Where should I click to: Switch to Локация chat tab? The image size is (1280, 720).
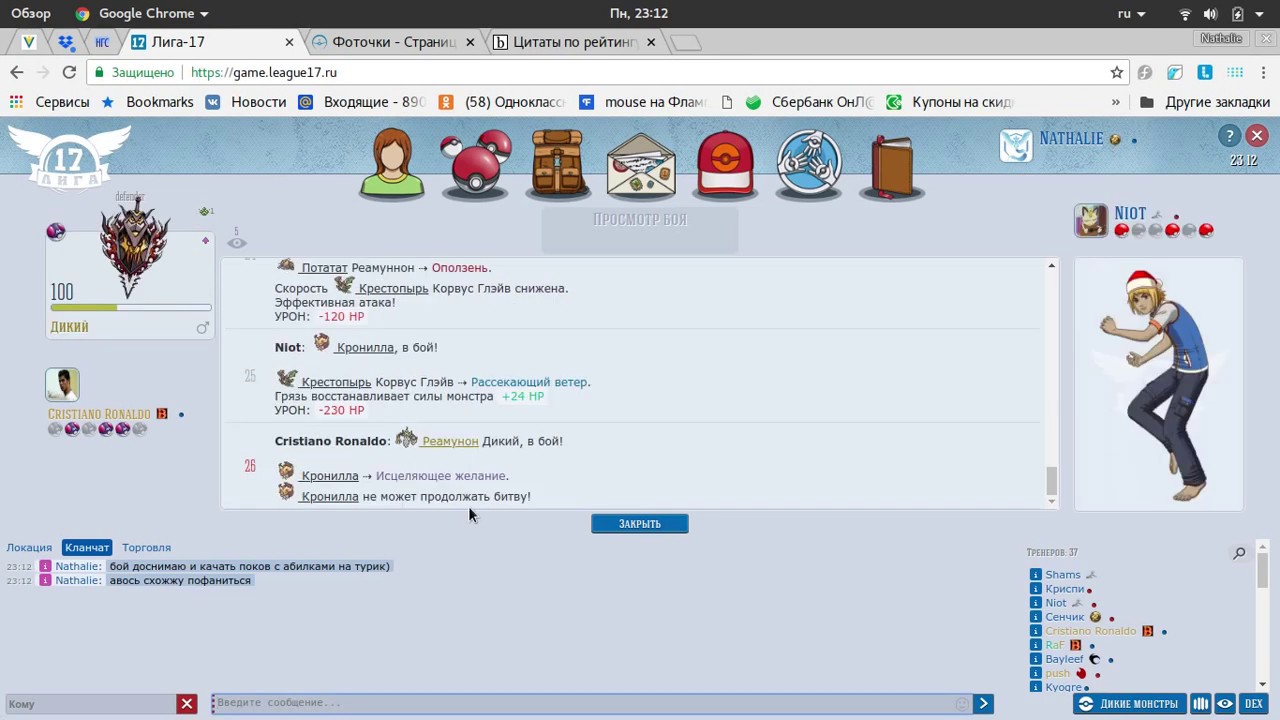pos(29,548)
